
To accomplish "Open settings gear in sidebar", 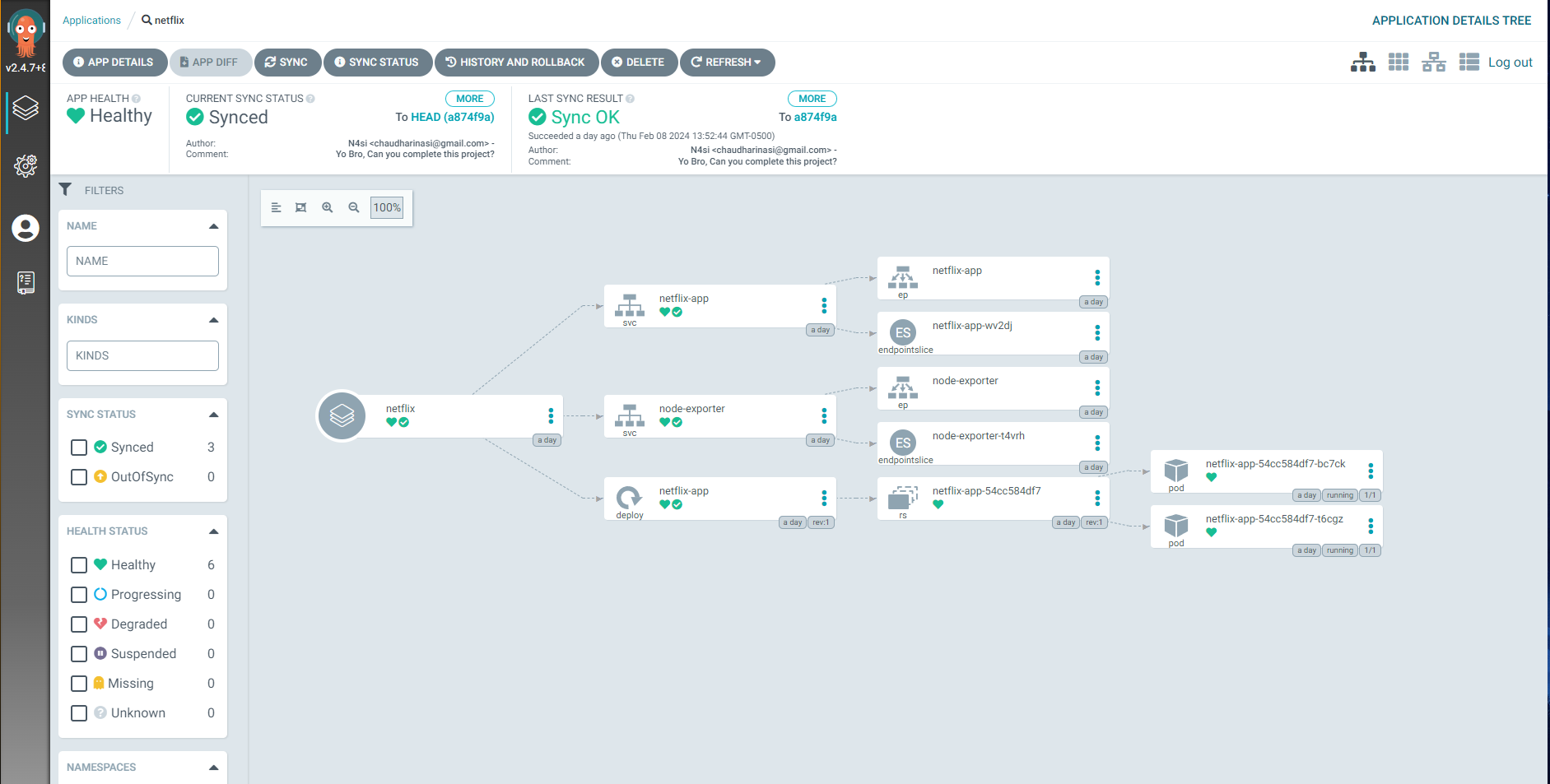I will point(26,166).
